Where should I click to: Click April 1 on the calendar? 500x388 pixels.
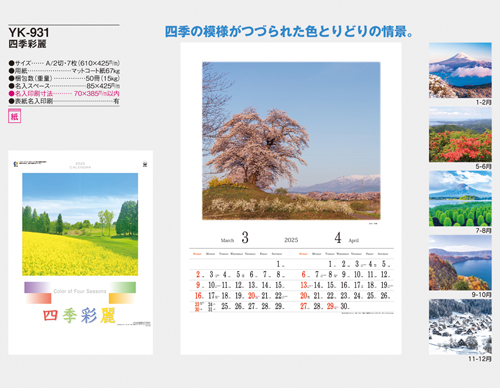pos(330,264)
